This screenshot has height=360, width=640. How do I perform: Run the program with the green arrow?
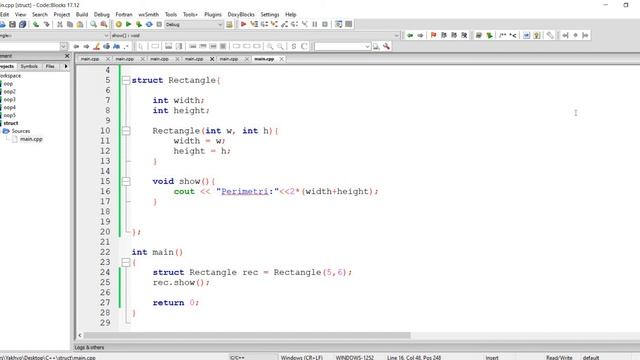click(129, 24)
